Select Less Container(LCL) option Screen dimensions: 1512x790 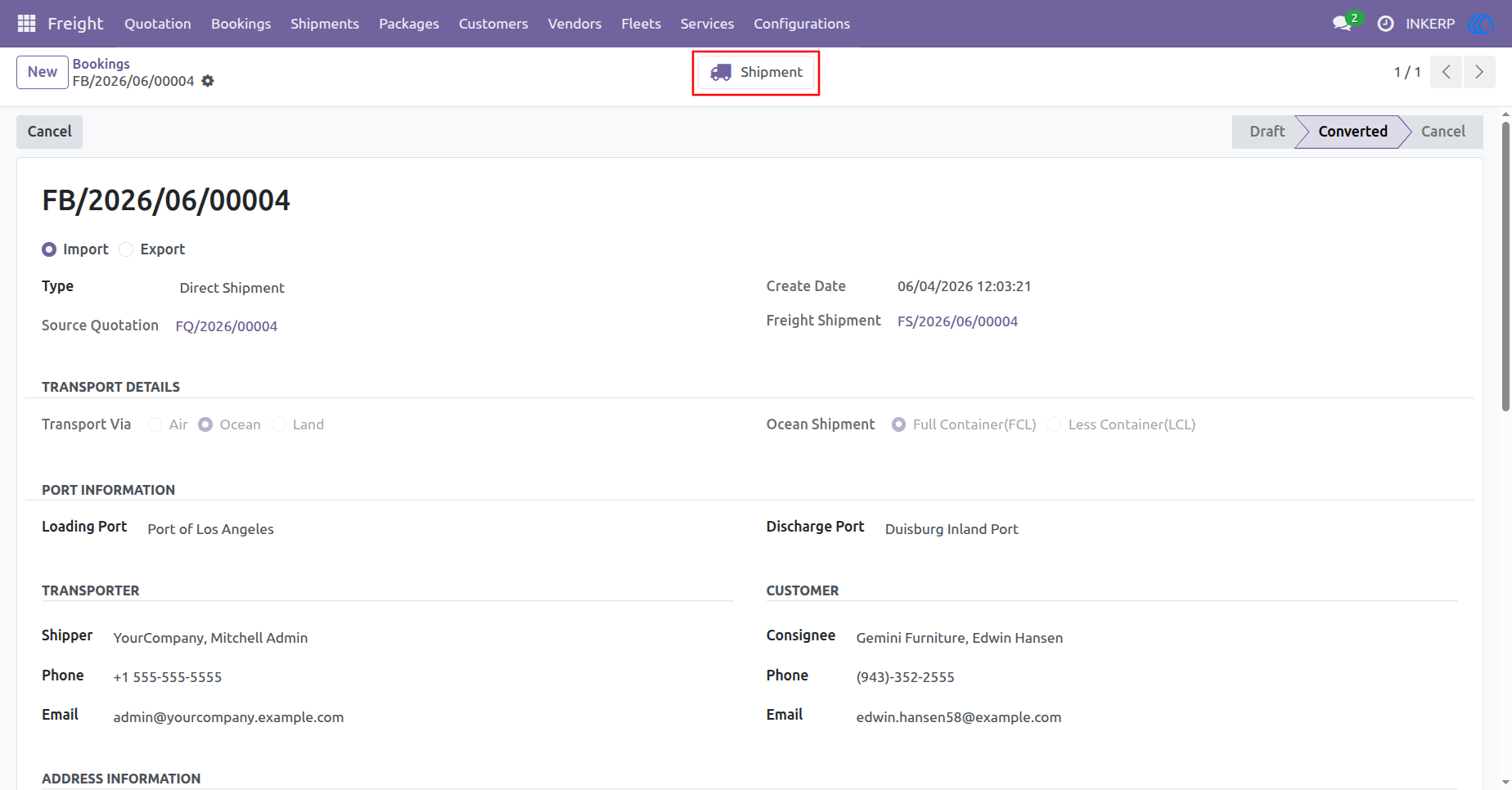(x=1055, y=424)
